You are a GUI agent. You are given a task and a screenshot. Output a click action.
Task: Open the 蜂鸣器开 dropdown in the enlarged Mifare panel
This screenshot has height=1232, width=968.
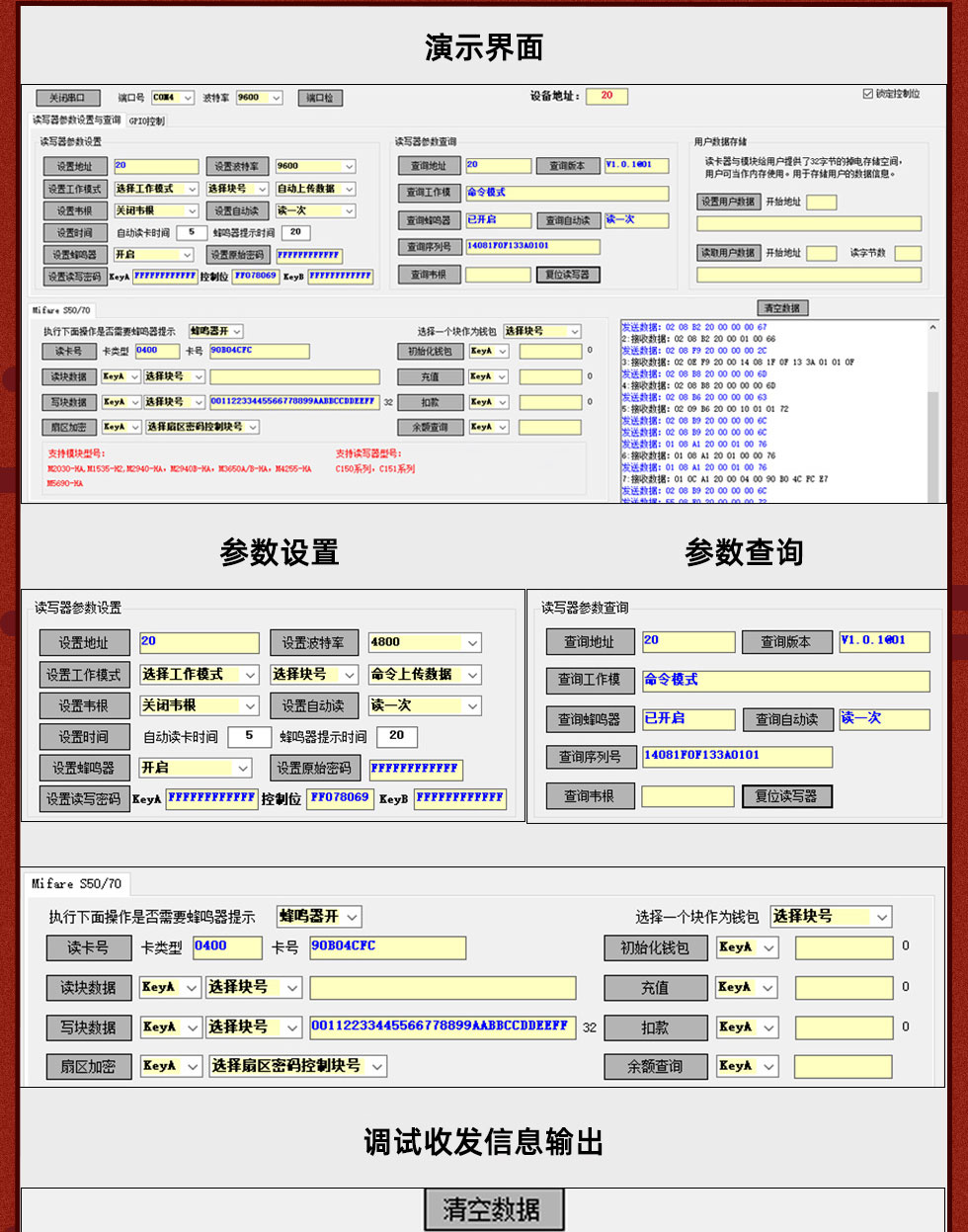pyautogui.click(x=319, y=917)
